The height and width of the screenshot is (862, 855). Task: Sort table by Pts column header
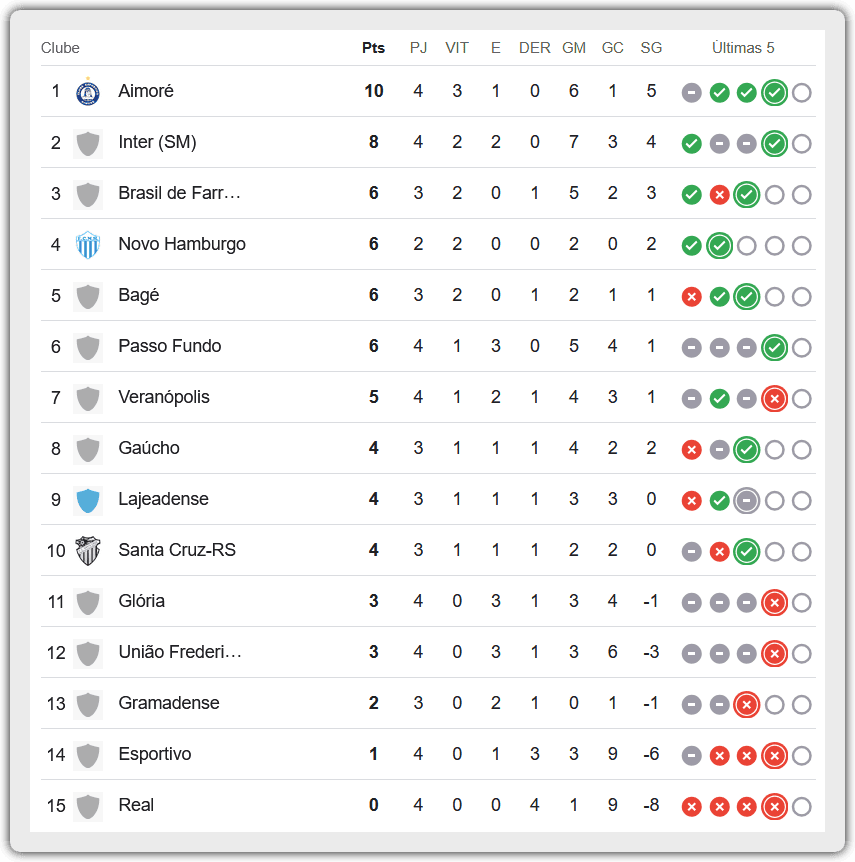coord(373,48)
